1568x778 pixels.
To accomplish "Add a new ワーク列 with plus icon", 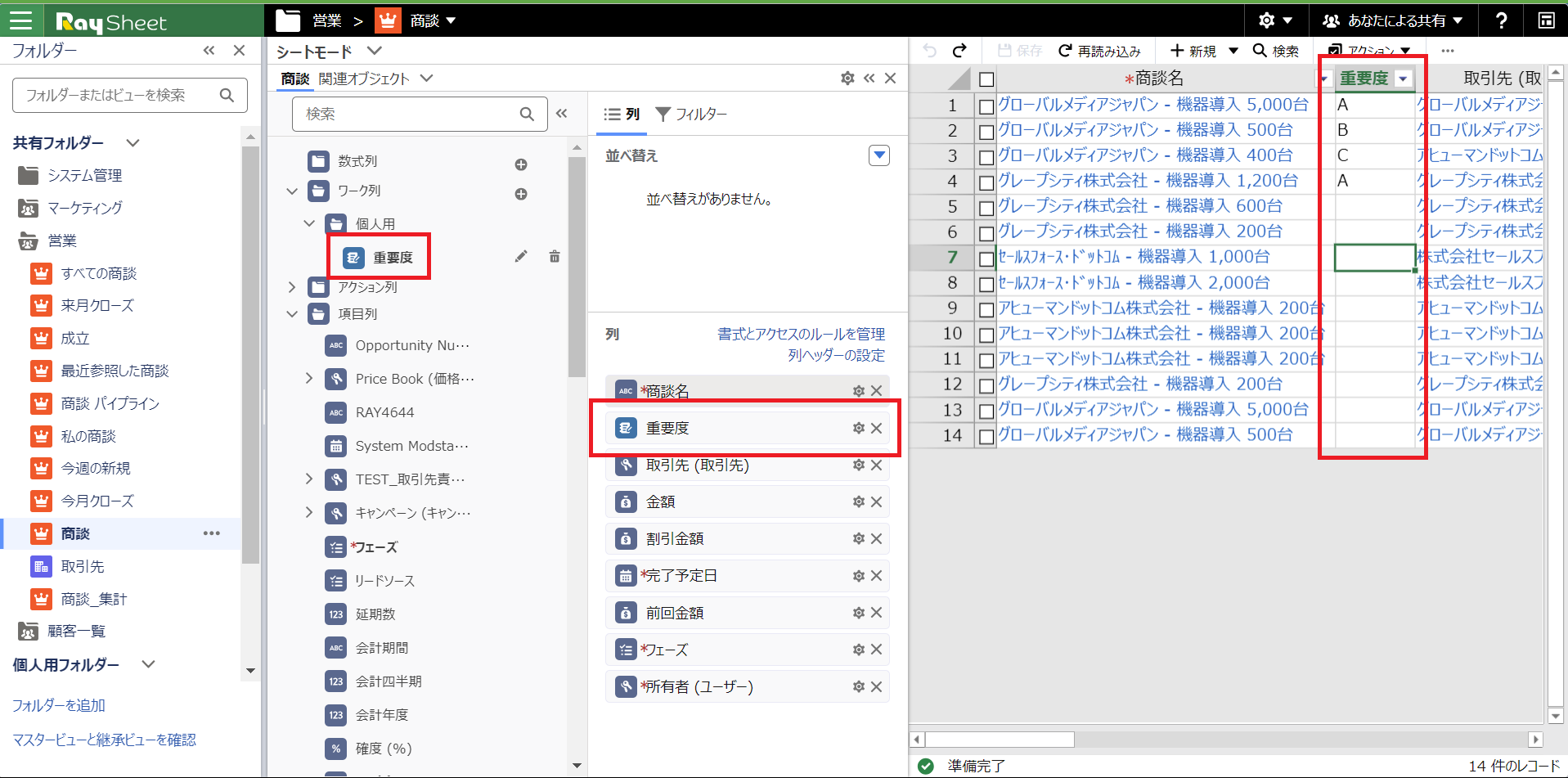I will point(521,194).
